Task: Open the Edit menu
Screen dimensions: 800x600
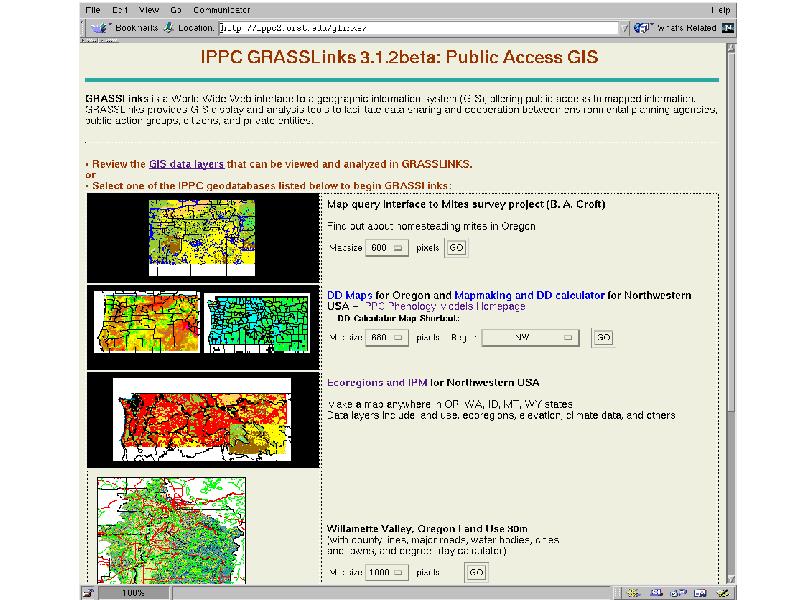Action: [120, 10]
